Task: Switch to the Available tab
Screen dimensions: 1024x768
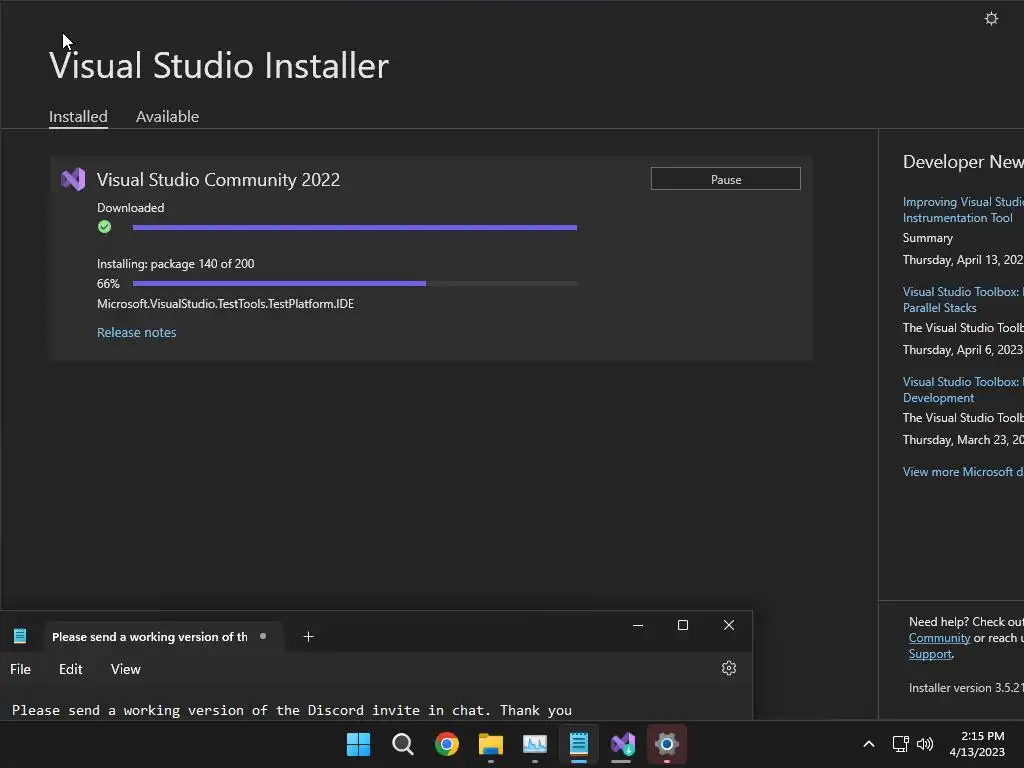Action: pyautogui.click(x=167, y=116)
